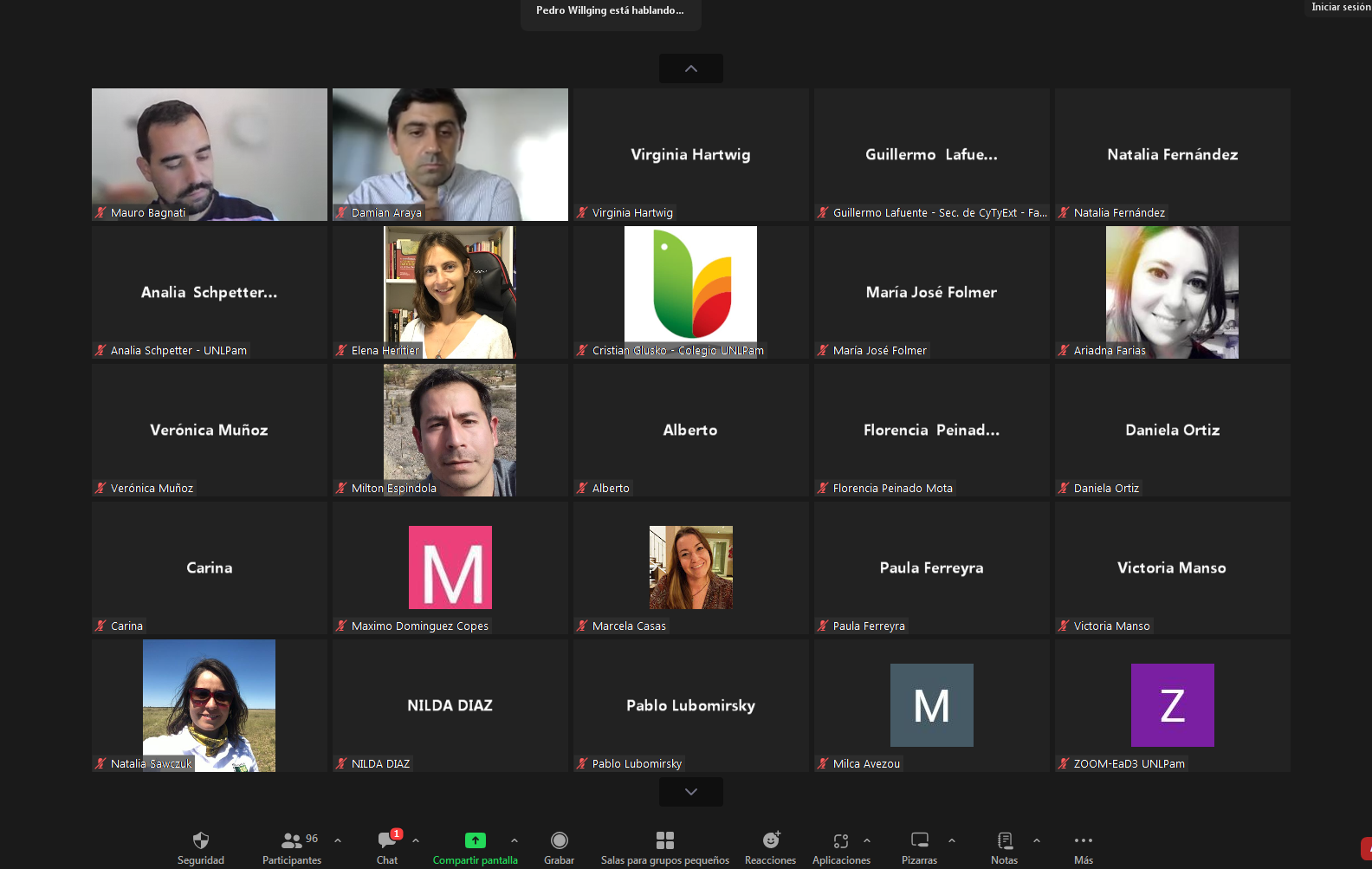Expand the Participantes options arrow

(x=338, y=840)
